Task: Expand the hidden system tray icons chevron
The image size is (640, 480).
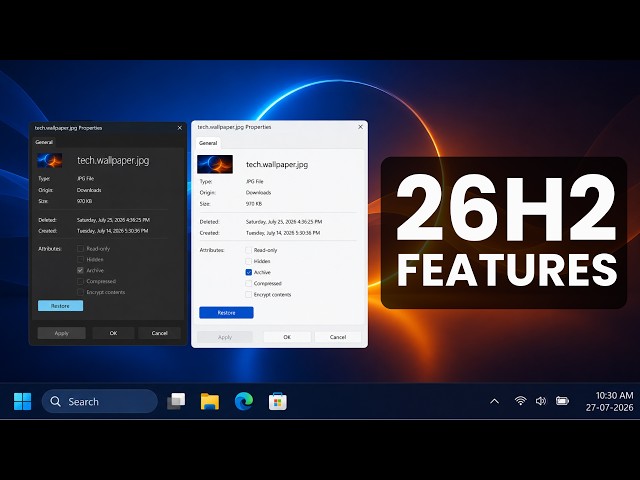Action: 494,401
